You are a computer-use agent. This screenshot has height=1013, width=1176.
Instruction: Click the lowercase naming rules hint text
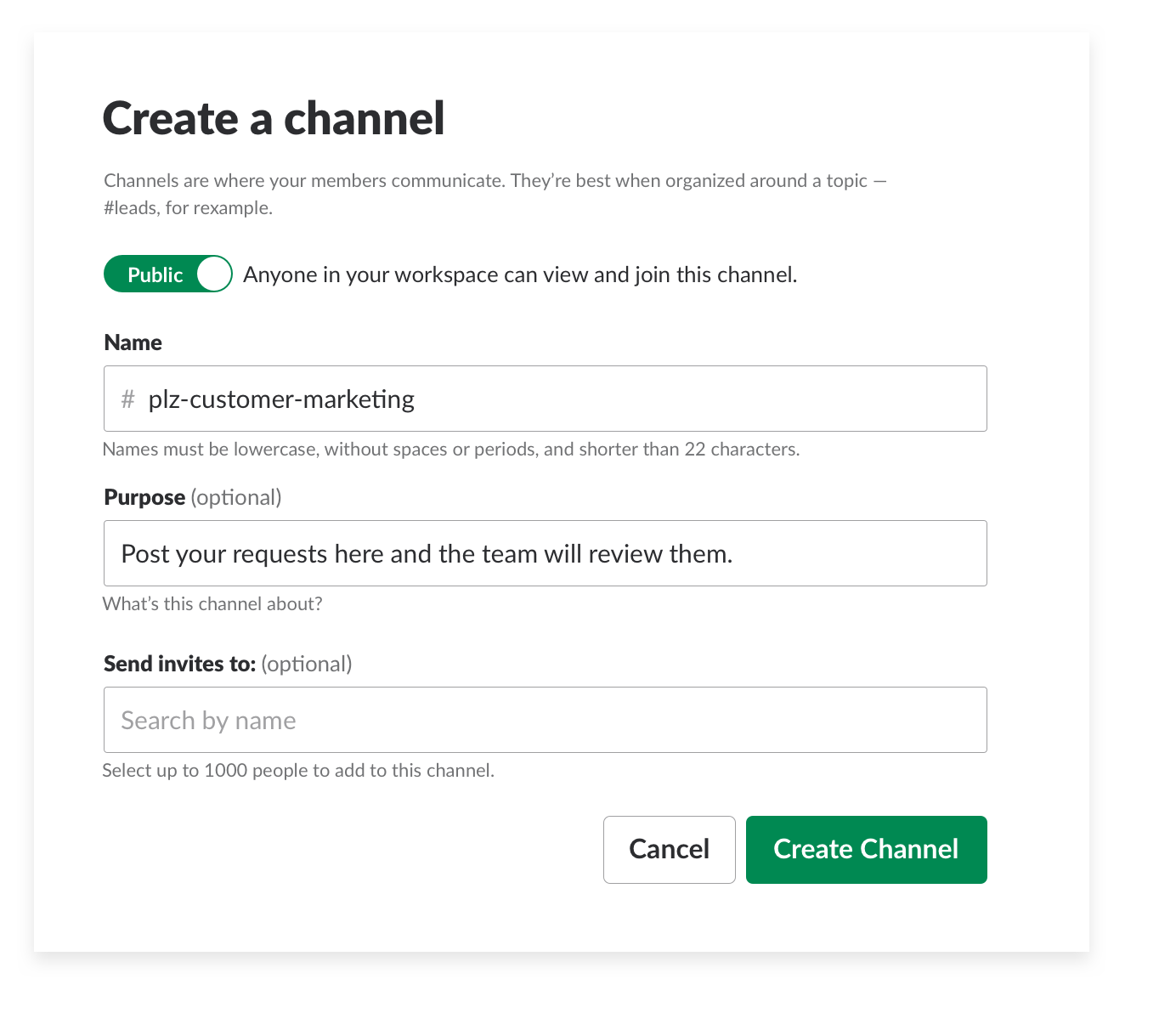[451, 449]
